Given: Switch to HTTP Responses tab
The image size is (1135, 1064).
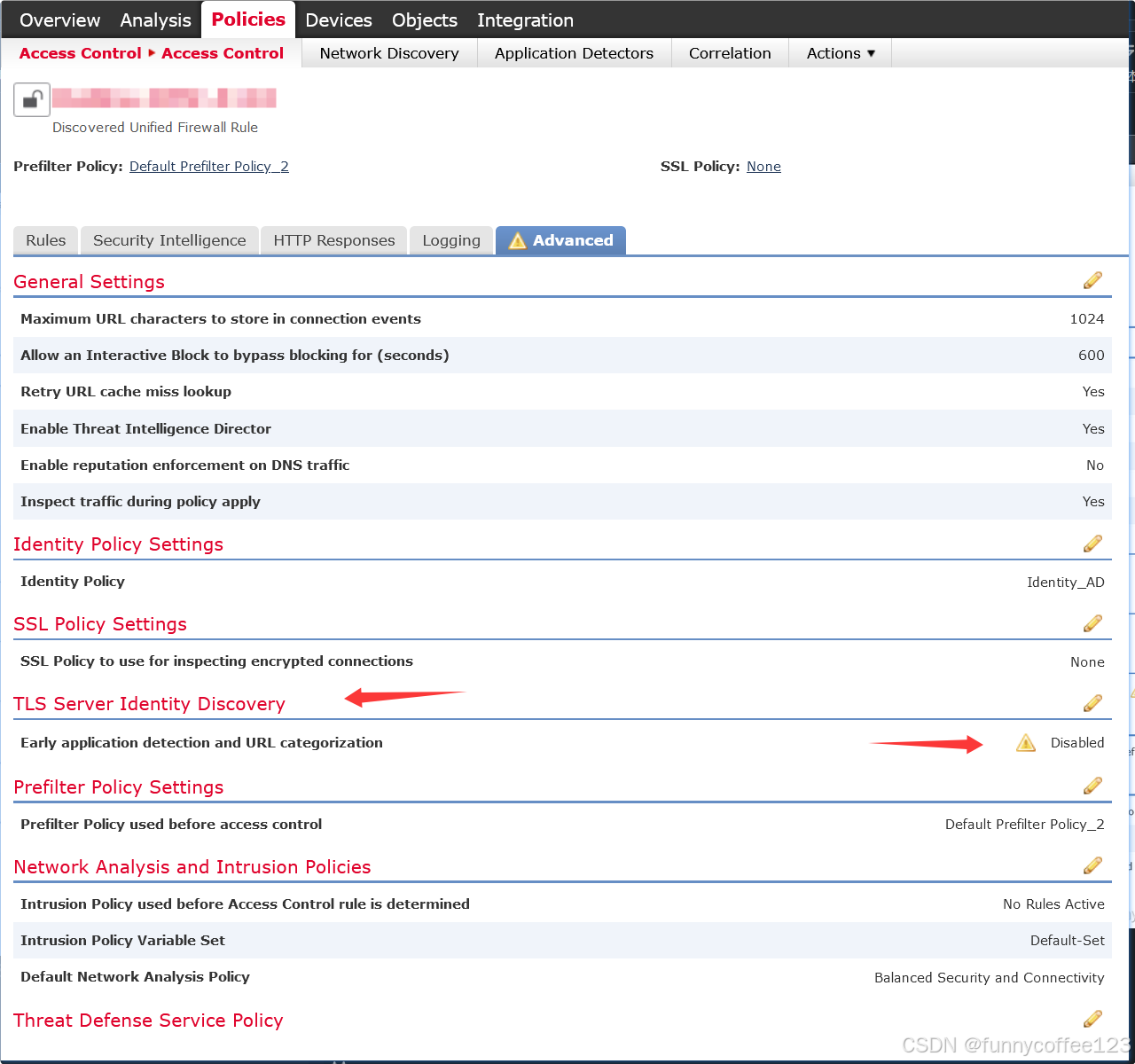Looking at the screenshot, I should pyautogui.click(x=334, y=240).
